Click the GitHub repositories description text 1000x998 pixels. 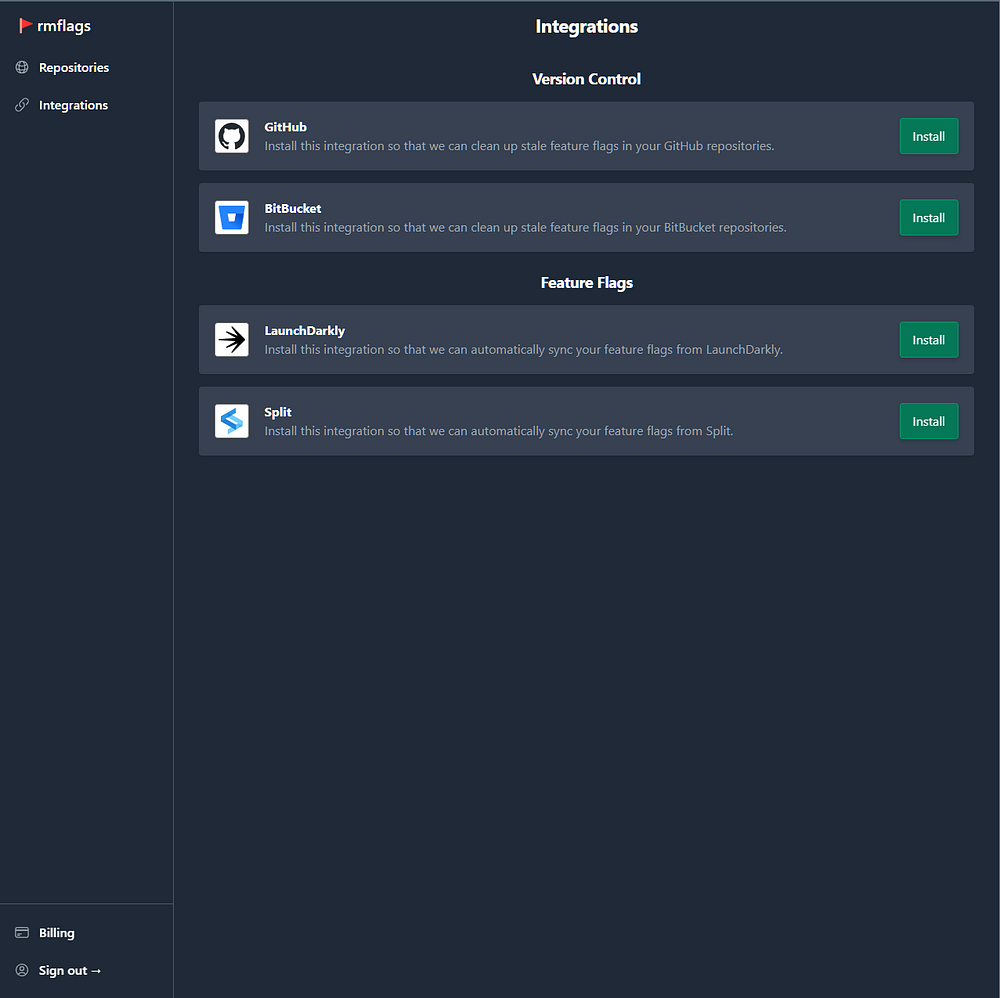coord(519,146)
